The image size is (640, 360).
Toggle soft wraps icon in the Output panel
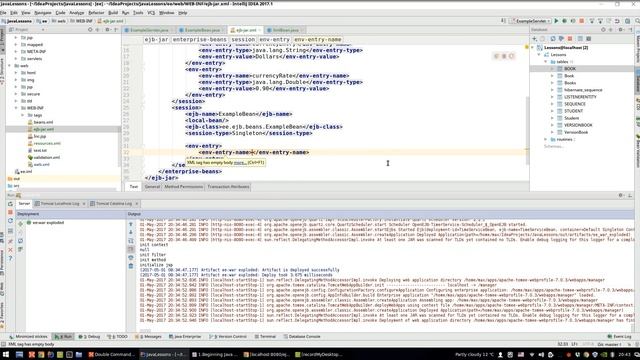(131, 241)
